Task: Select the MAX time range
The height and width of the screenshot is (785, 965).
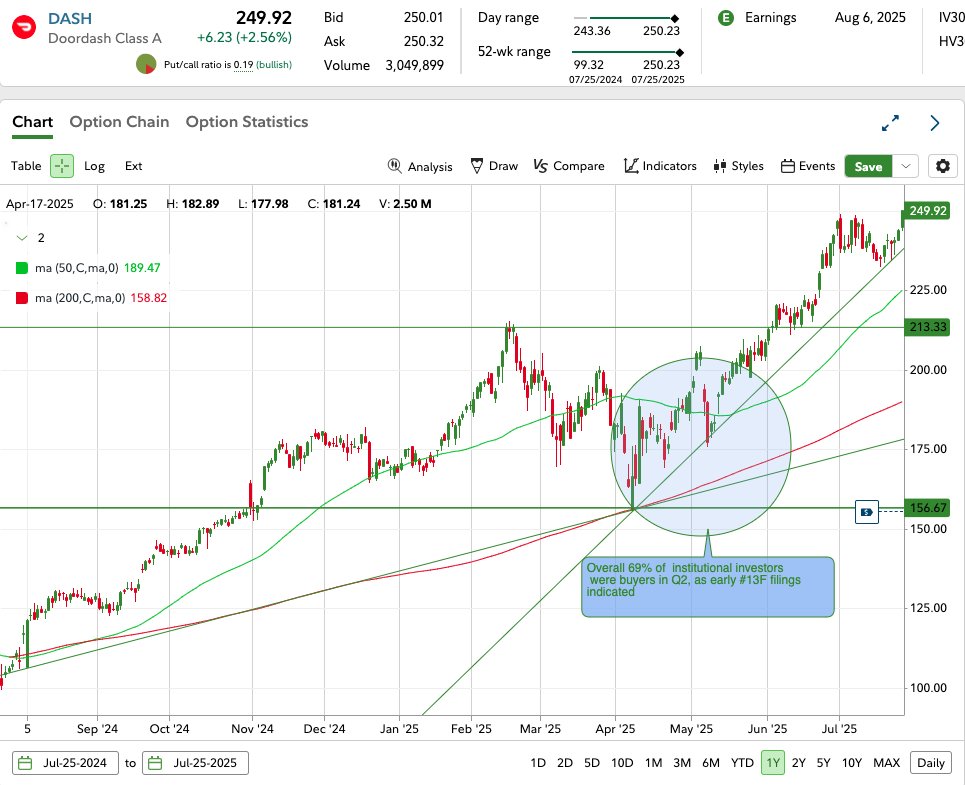Action: pyautogui.click(x=887, y=763)
